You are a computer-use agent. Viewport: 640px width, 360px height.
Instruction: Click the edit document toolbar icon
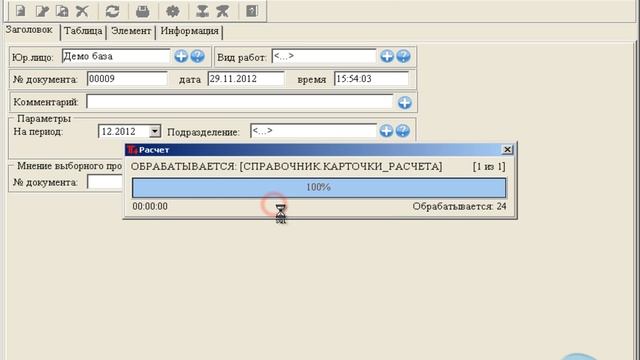click(x=42, y=11)
